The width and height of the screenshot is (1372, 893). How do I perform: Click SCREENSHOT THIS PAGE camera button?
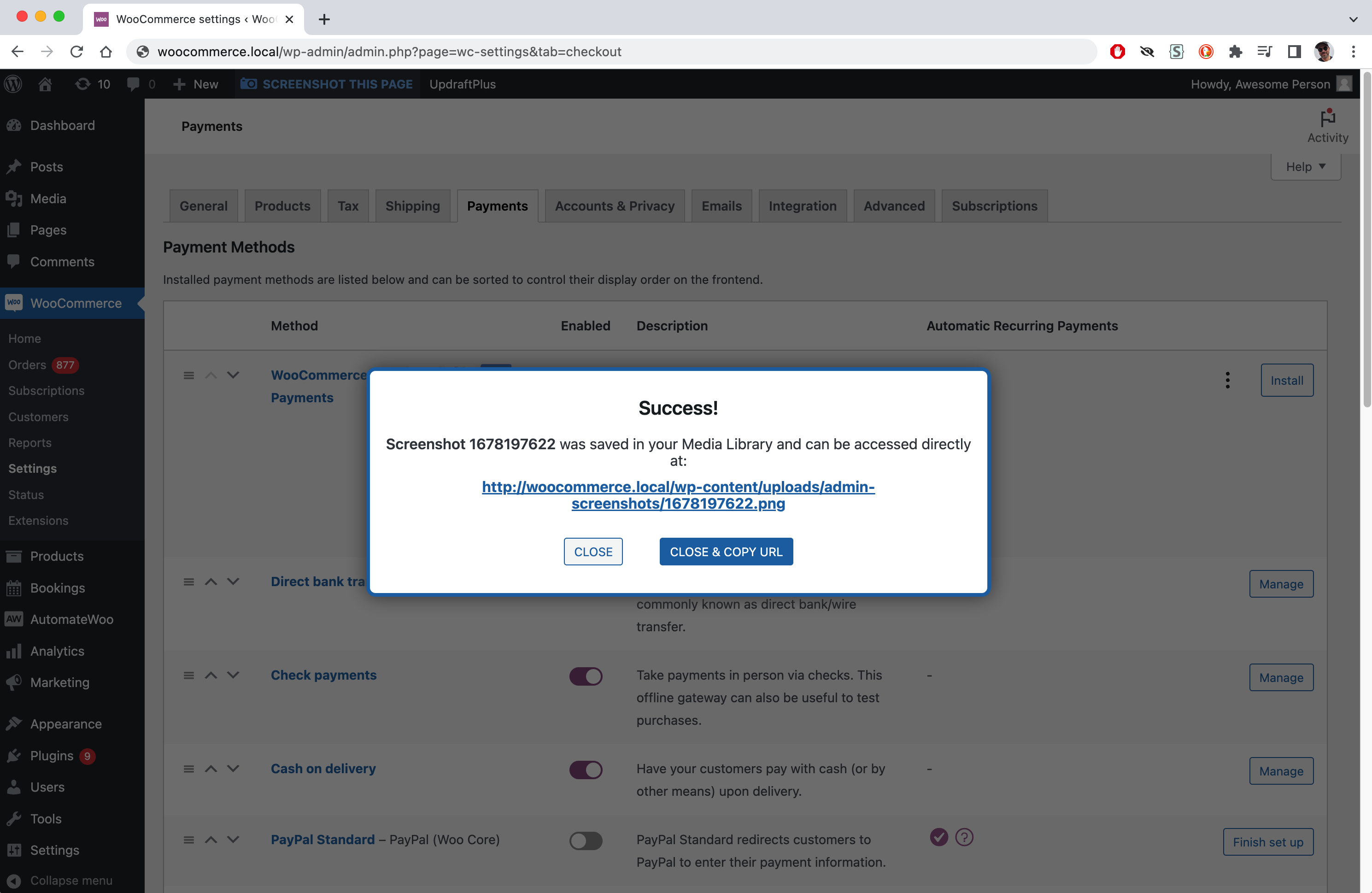[x=327, y=84]
